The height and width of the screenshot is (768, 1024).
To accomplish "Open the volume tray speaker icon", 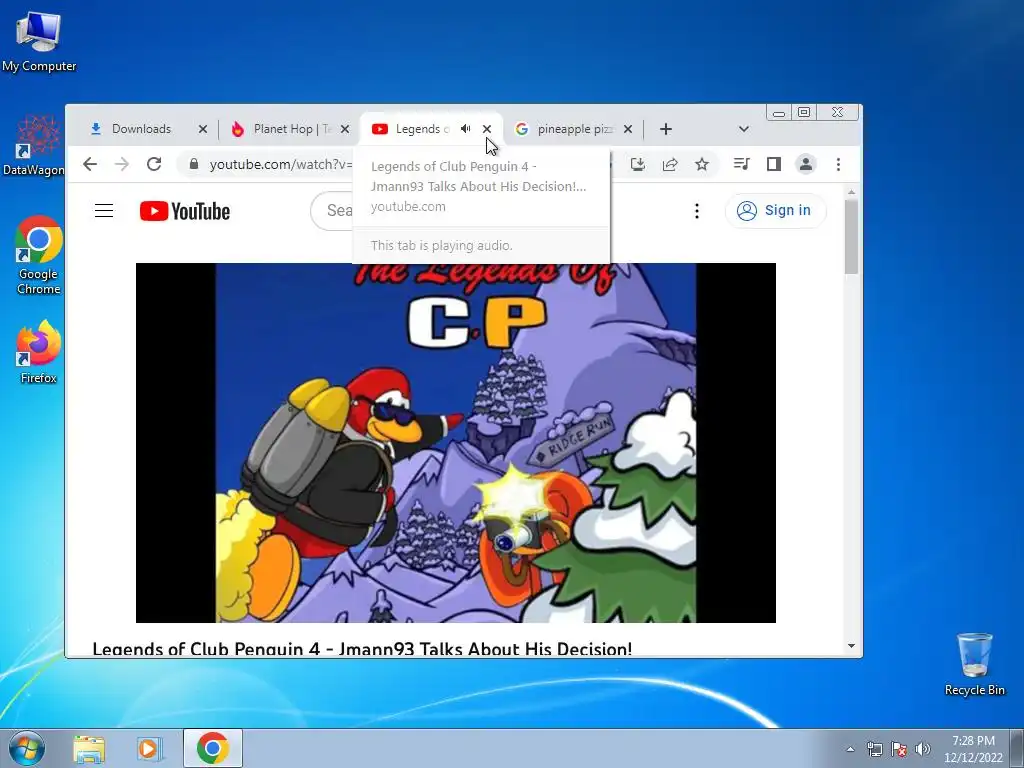I will [923, 749].
